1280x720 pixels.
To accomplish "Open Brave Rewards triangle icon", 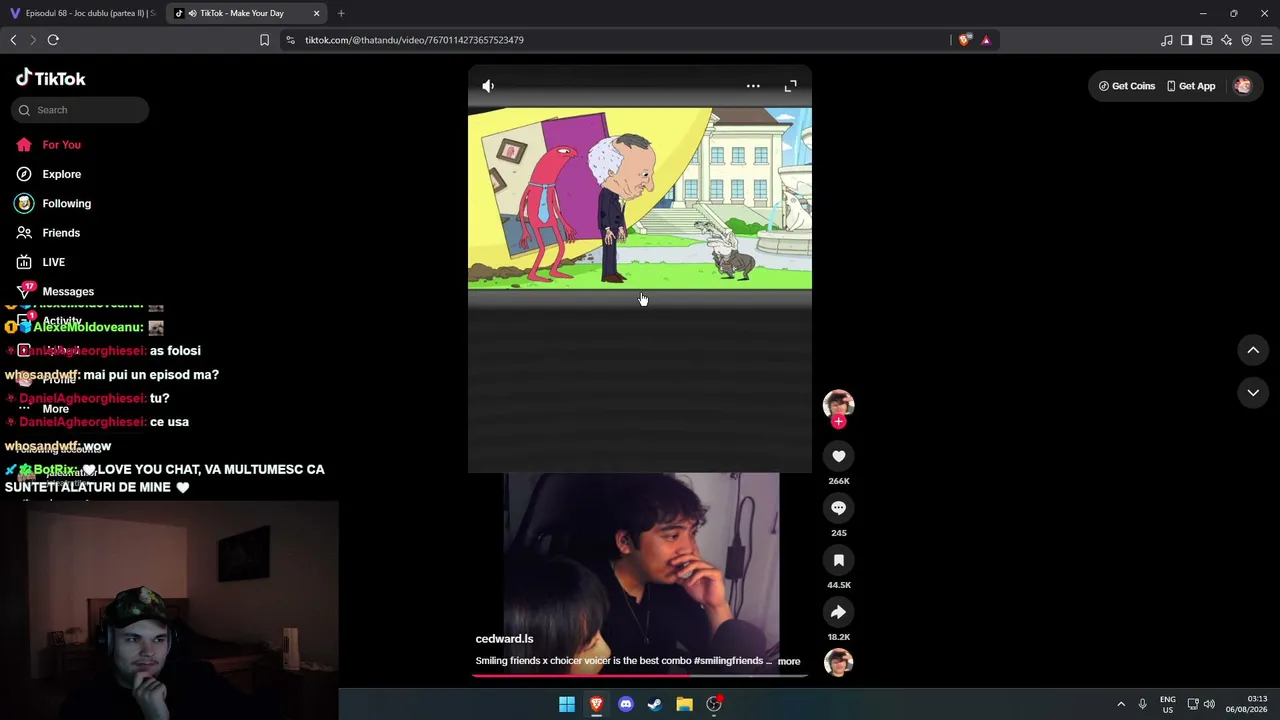I will (x=986, y=40).
